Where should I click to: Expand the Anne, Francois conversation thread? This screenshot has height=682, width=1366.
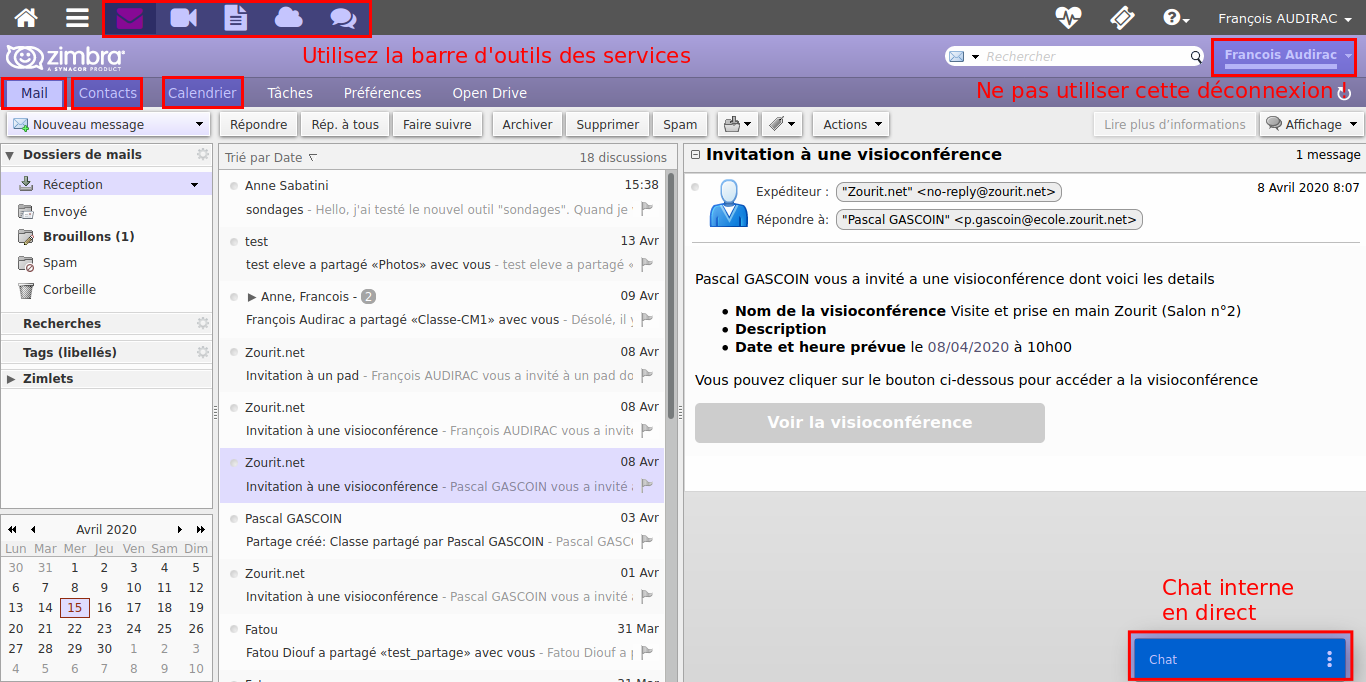252,297
